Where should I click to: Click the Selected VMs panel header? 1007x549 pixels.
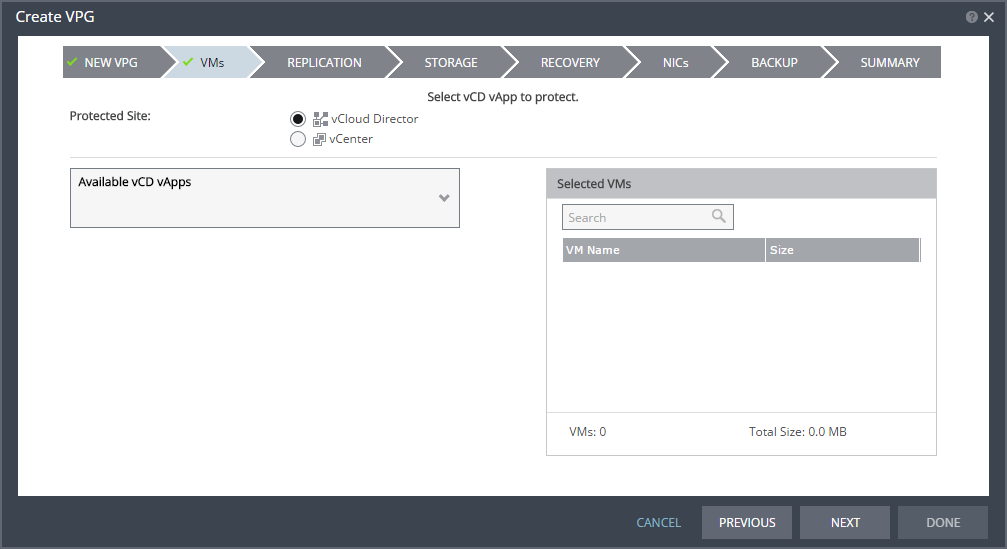click(x=741, y=184)
